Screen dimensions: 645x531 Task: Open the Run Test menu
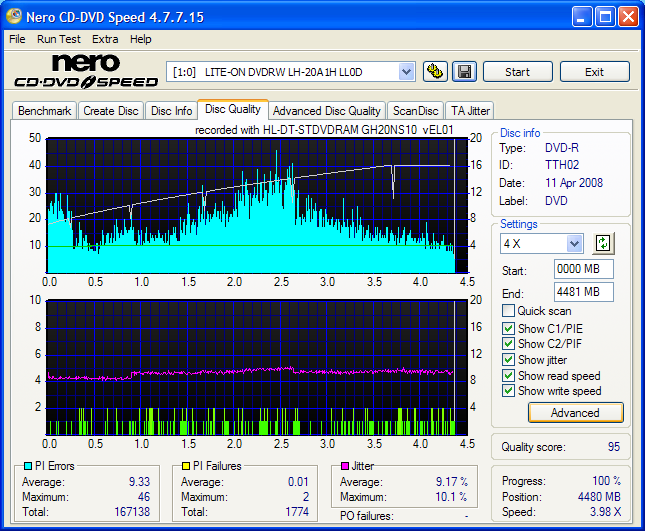click(59, 39)
